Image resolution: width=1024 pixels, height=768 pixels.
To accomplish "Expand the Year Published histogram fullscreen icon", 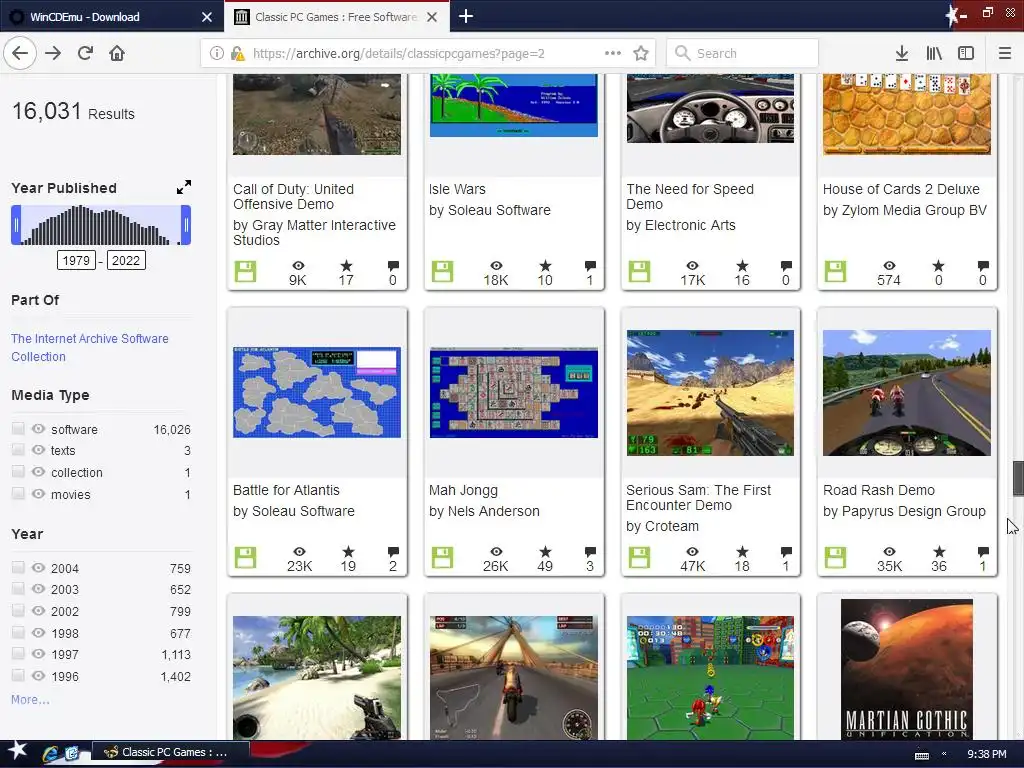I will point(184,187).
